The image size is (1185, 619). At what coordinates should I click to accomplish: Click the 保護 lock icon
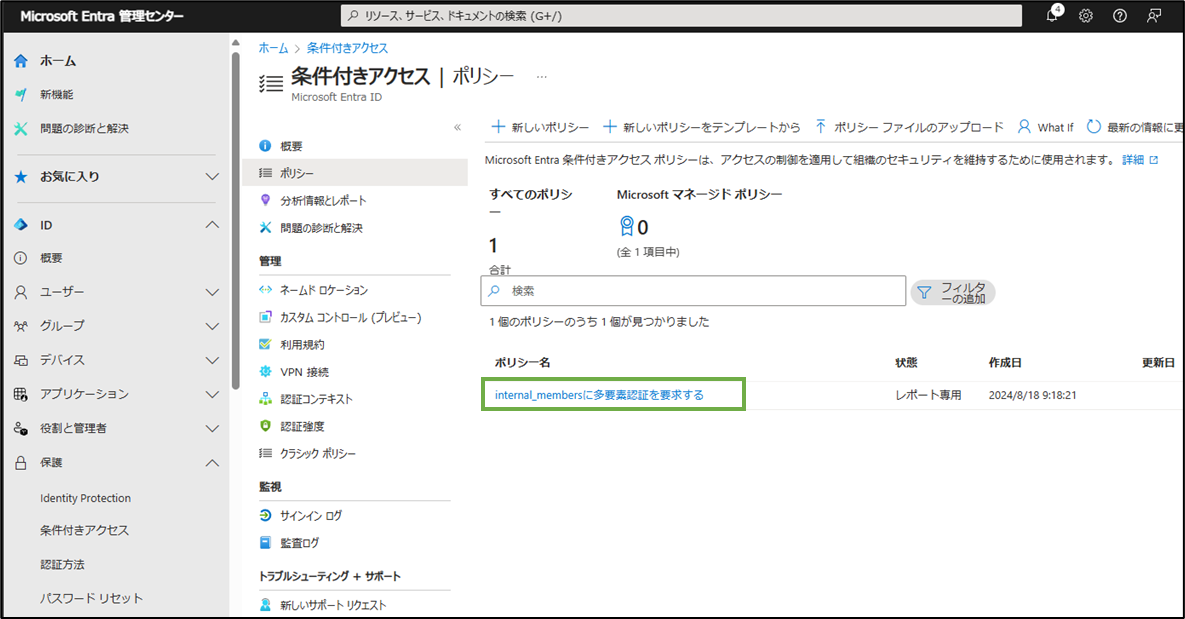tap(21, 463)
